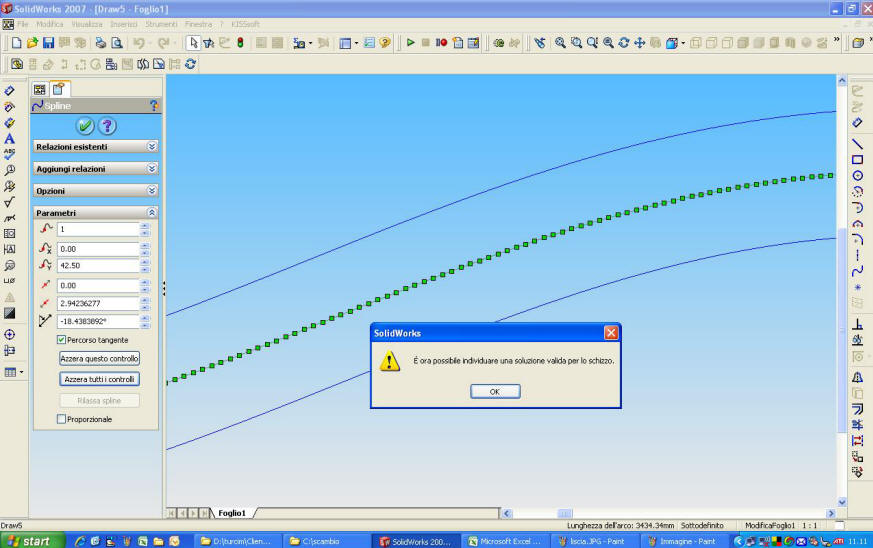
Task: Show more toolbar buttons via the double chevron
Action: click(x=836, y=40)
